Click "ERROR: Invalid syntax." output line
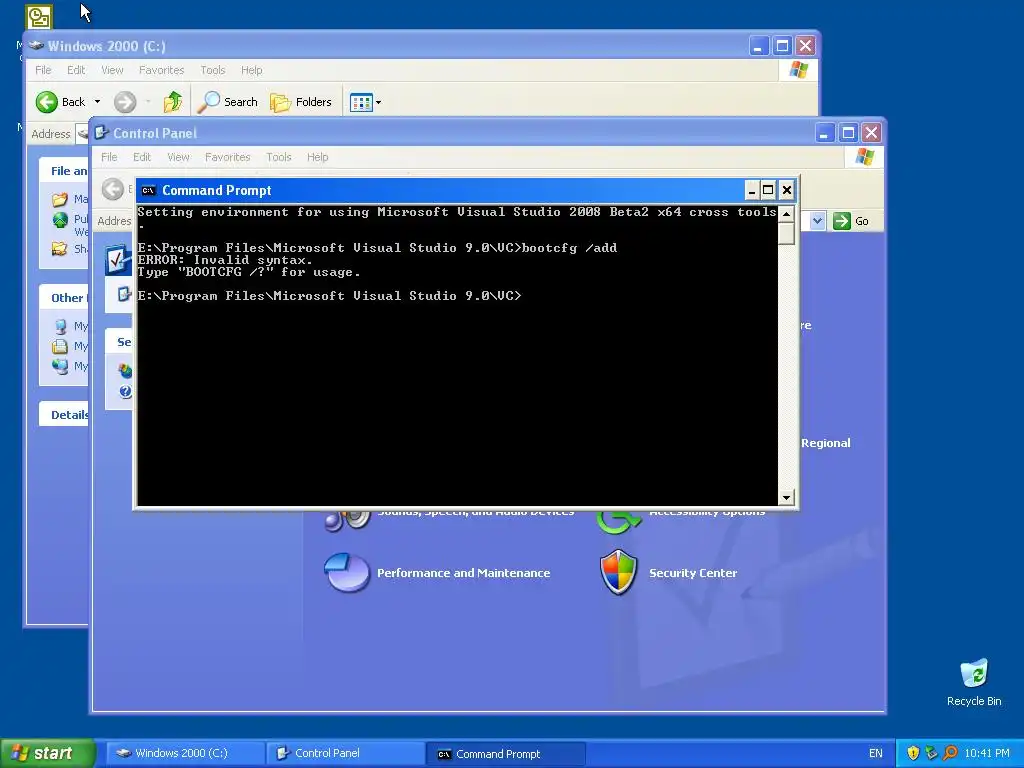Screen dimensions: 1024x768 point(225,260)
